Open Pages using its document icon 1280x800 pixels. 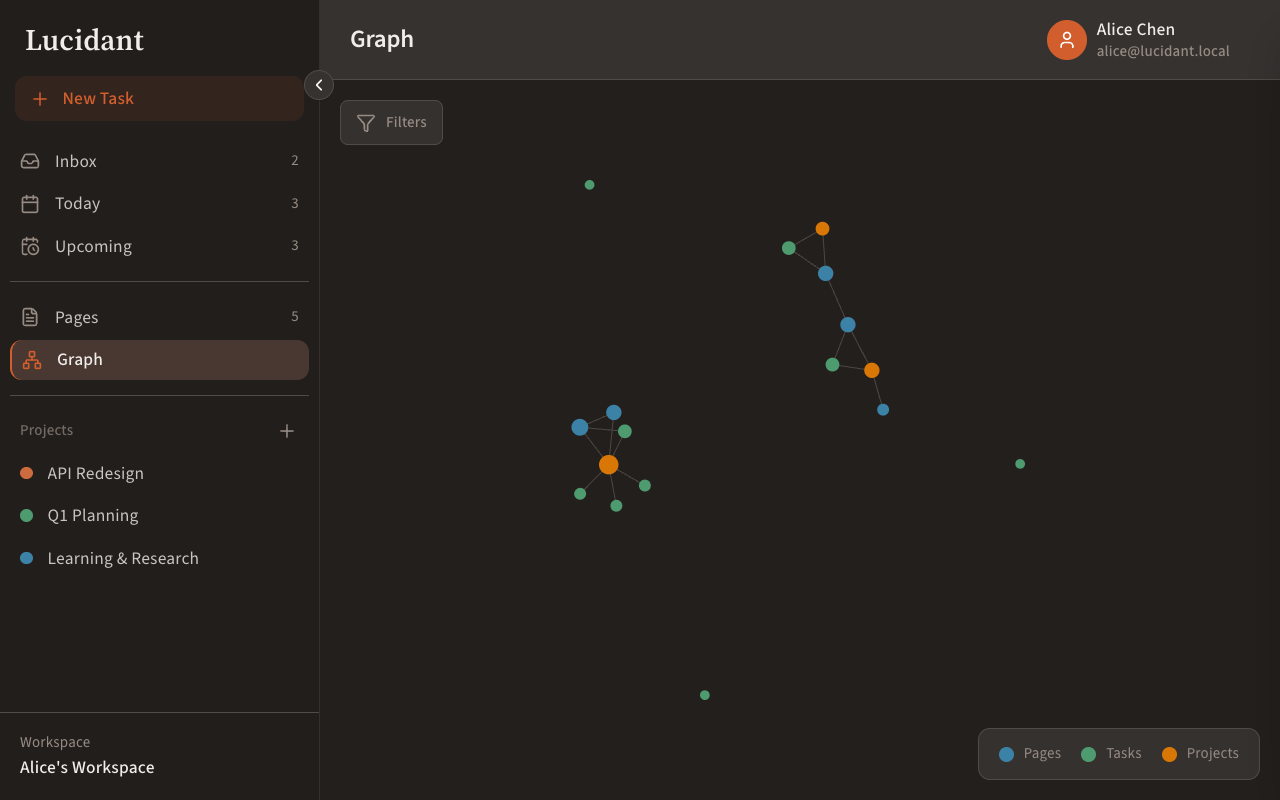[30, 316]
